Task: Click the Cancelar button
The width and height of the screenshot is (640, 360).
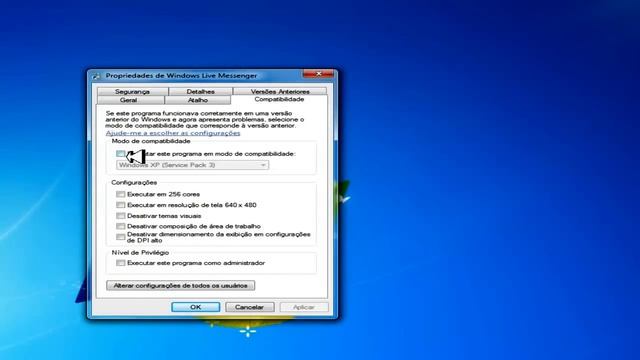Action: (249, 307)
